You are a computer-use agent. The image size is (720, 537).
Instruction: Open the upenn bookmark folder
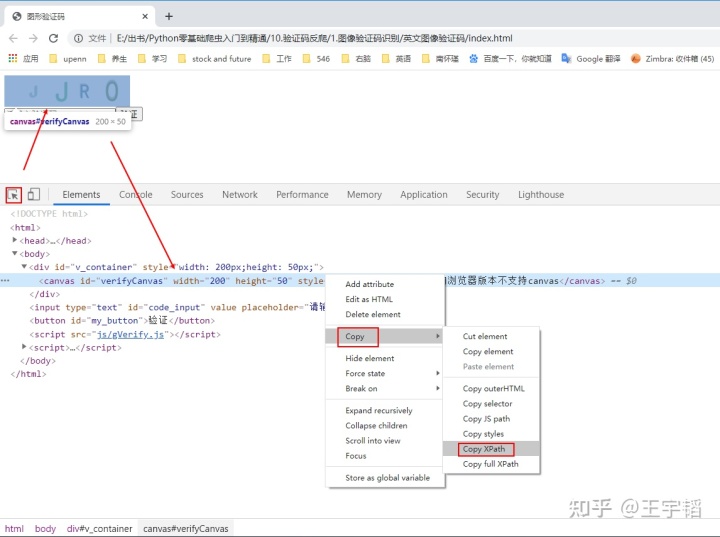click(x=68, y=59)
